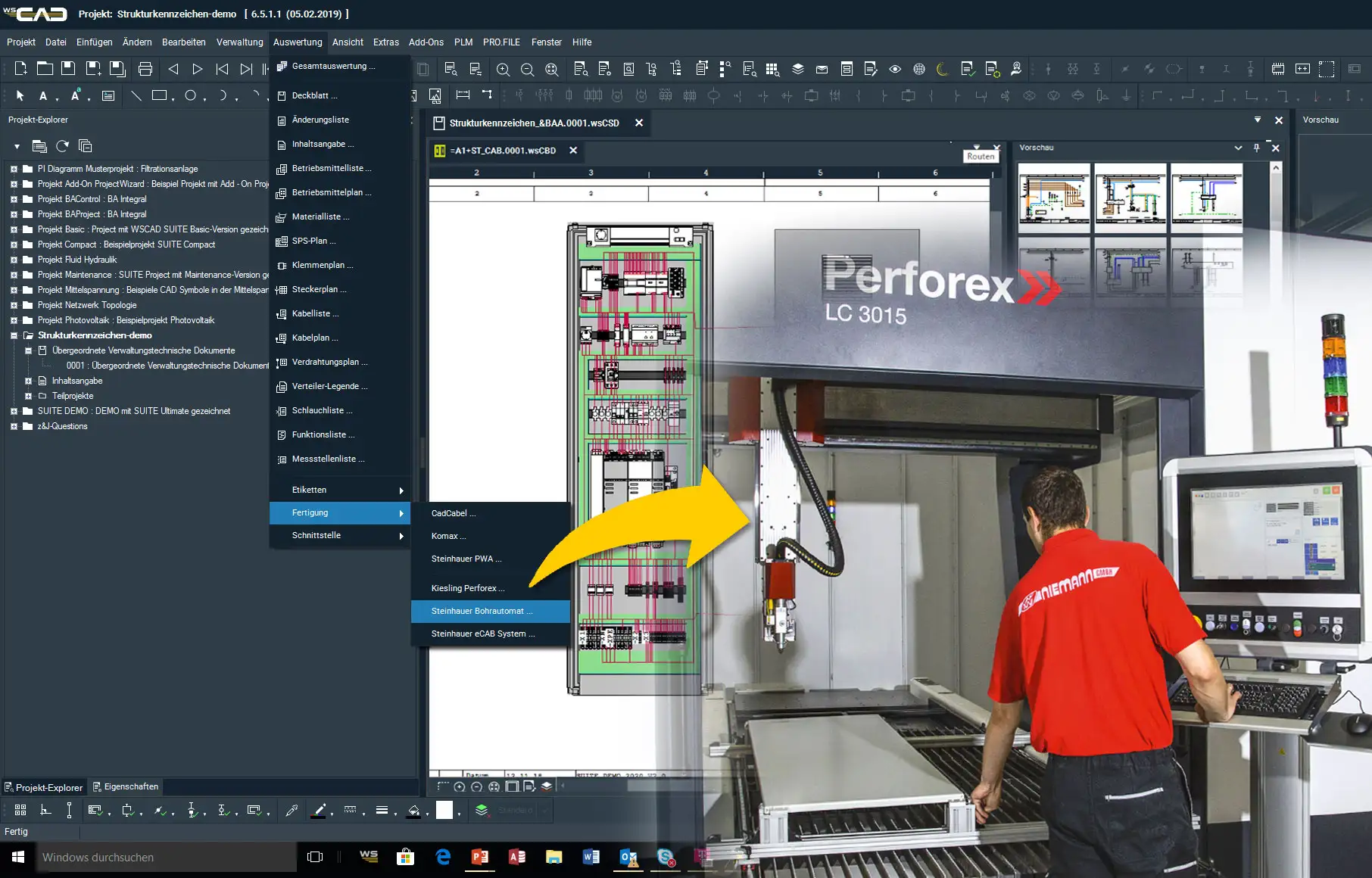
Task: Select Kabelliste from the Auswertung menu
Action: pos(340,313)
